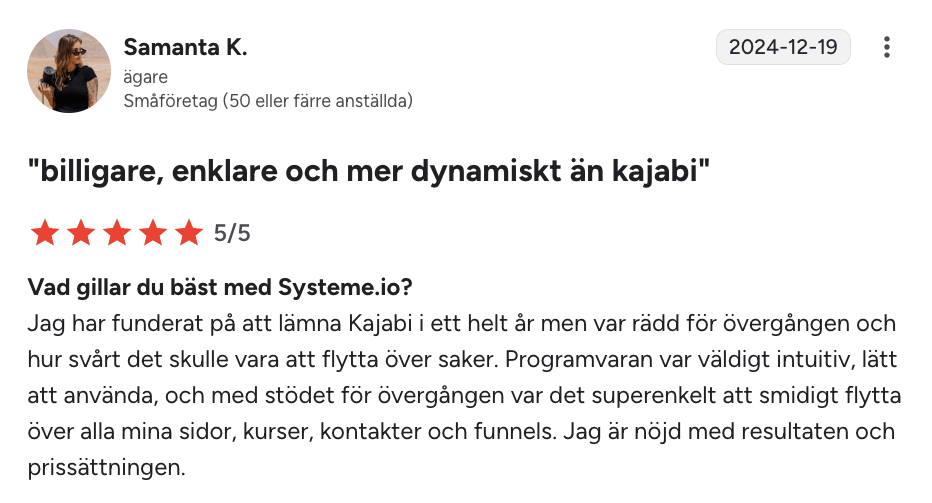Open the review title about Kajabi
This screenshot has height=503, width=932.
click(x=370, y=171)
